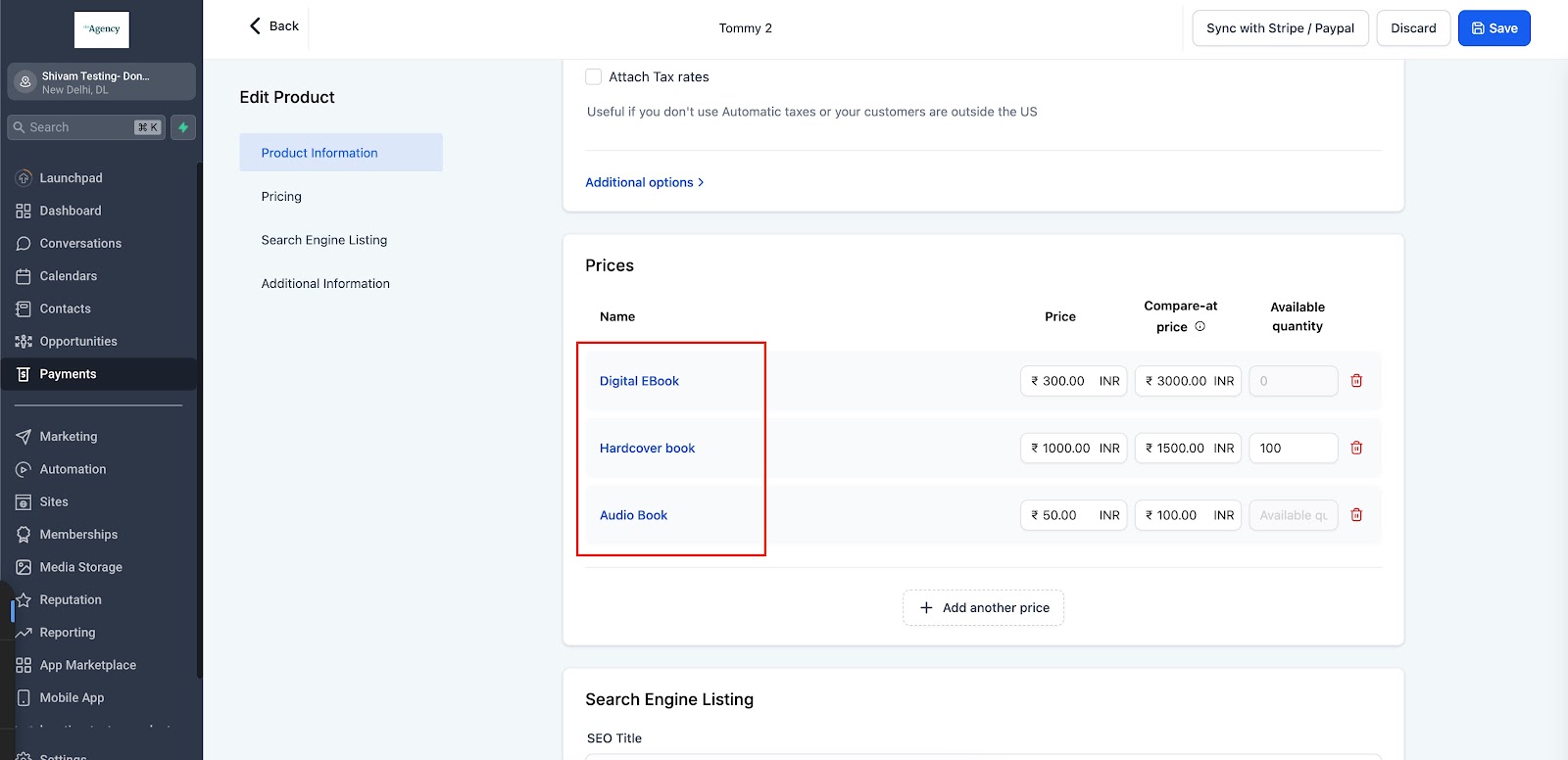
Task: Select Reporting in the sidebar
Action: click(x=68, y=633)
